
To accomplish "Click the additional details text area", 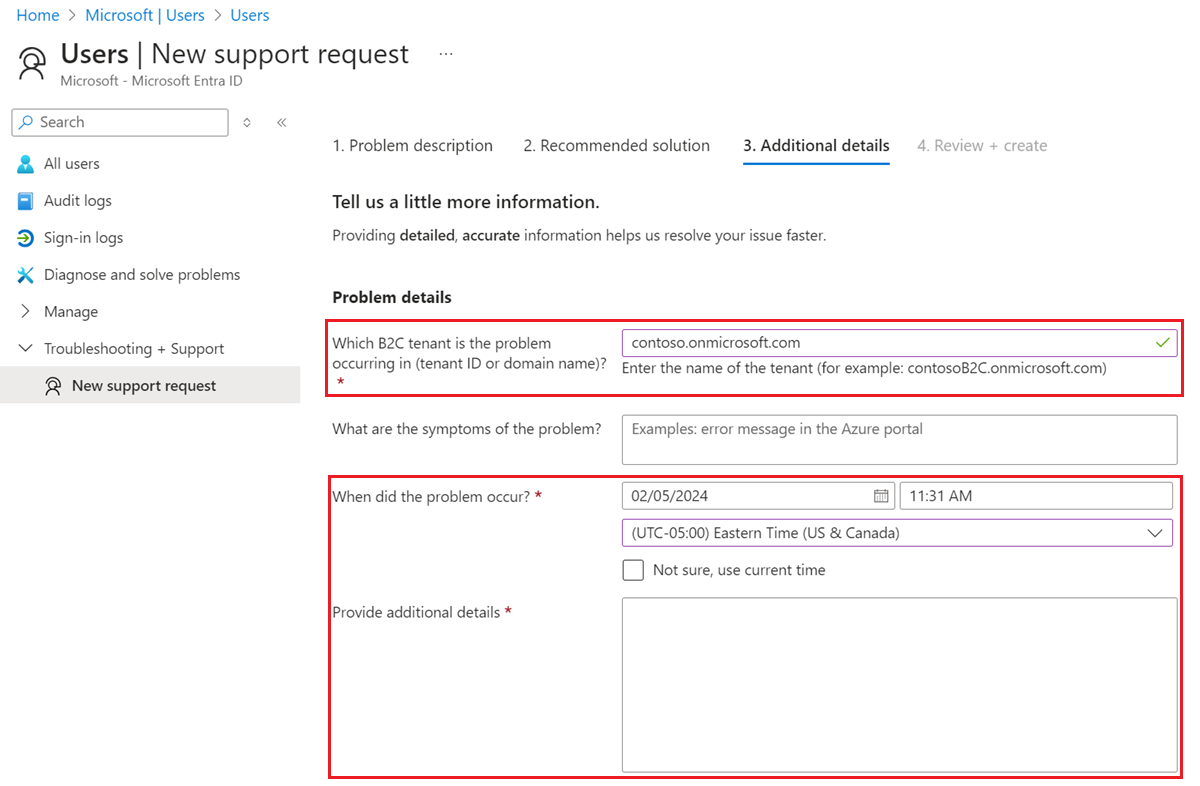I will point(899,685).
